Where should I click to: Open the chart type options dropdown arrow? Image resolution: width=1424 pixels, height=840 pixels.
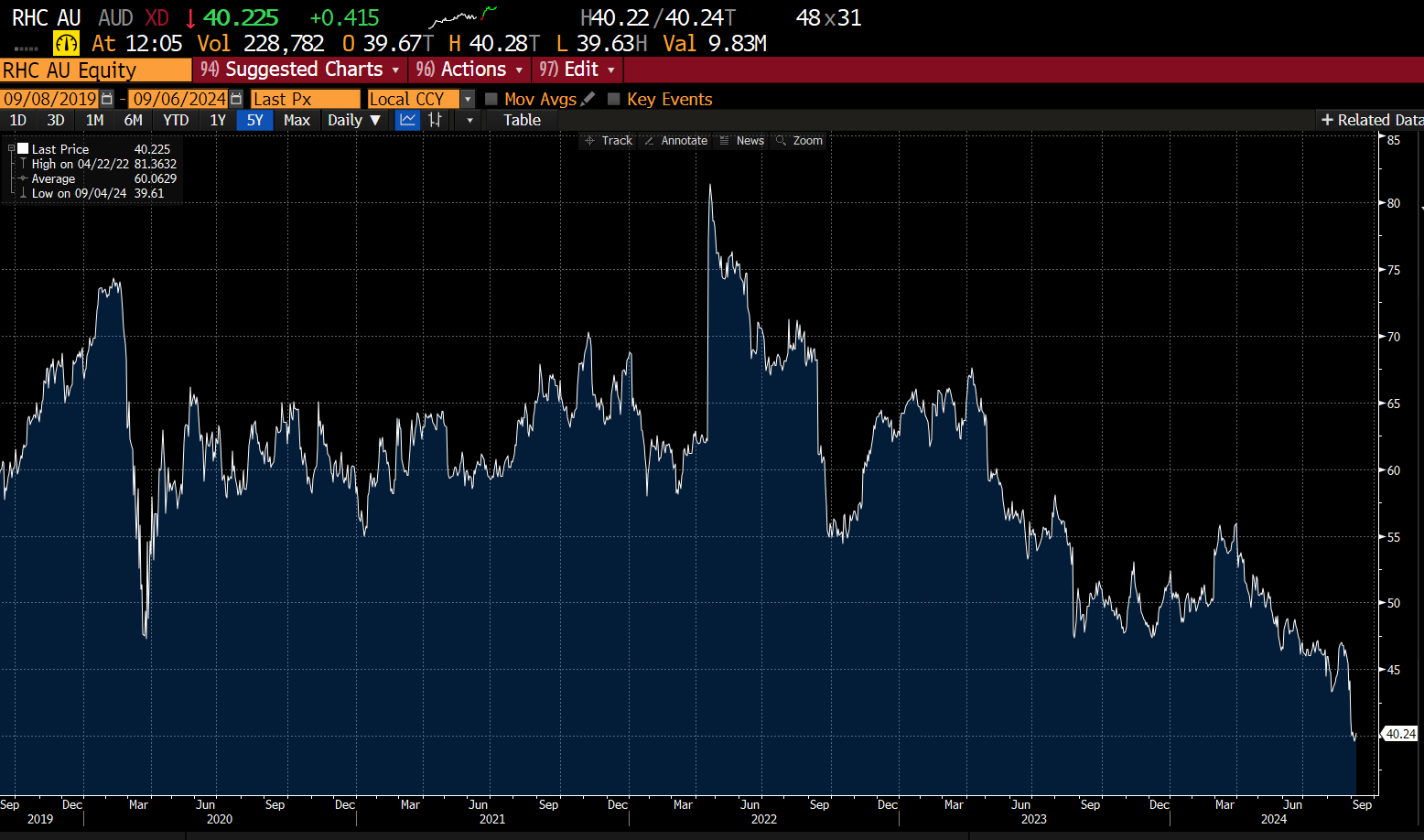pos(469,120)
